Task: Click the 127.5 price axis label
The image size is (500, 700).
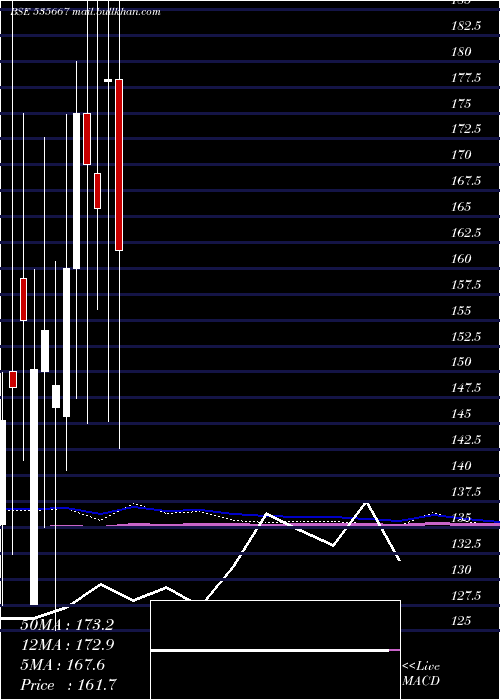Action: 466,596
